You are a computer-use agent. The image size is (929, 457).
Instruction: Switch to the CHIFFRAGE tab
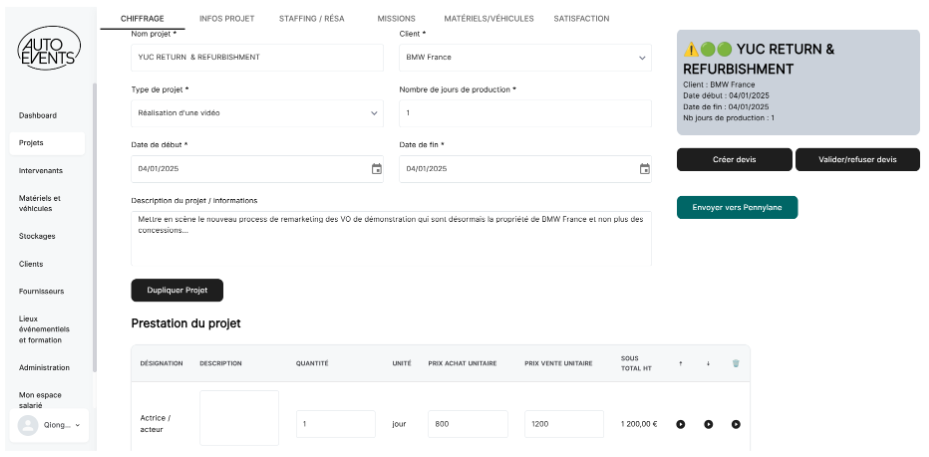coord(142,18)
